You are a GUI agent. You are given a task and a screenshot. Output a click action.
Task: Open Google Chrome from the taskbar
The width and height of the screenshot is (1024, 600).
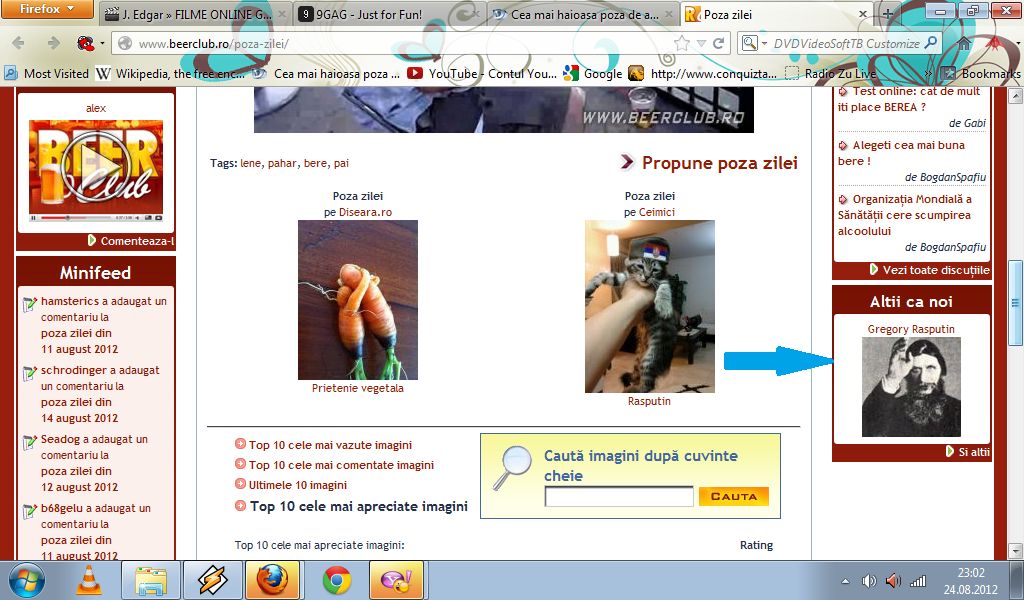point(337,580)
